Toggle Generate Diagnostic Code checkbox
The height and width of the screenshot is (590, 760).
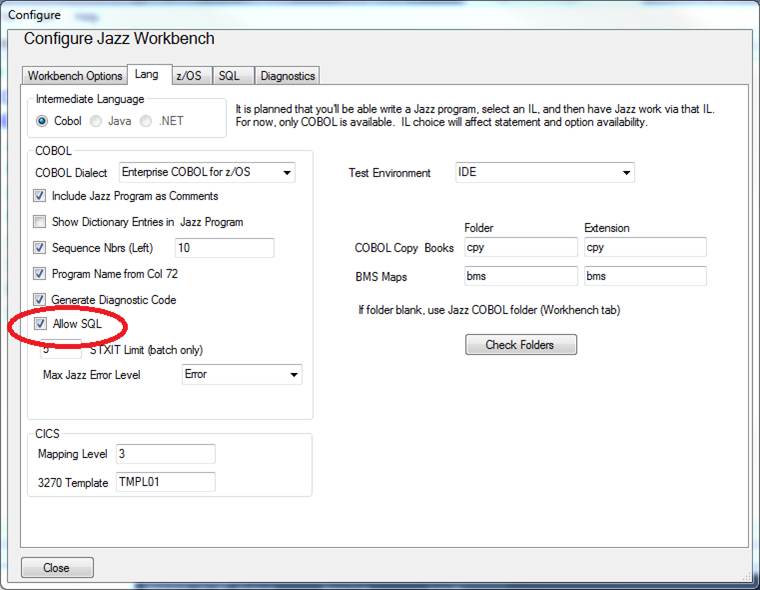coord(39,300)
